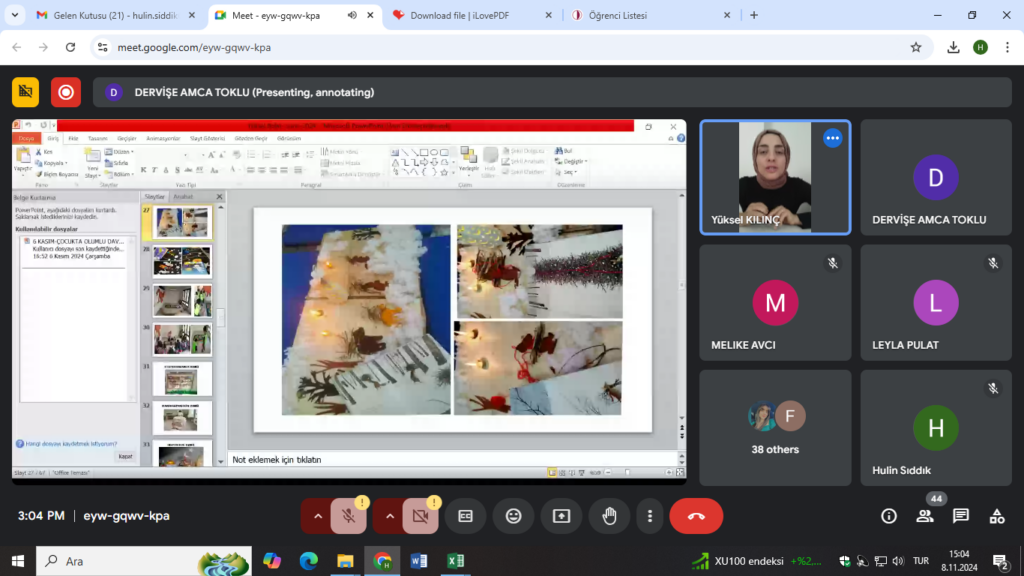
Task: Click the Present now screen share icon
Action: click(x=561, y=516)
